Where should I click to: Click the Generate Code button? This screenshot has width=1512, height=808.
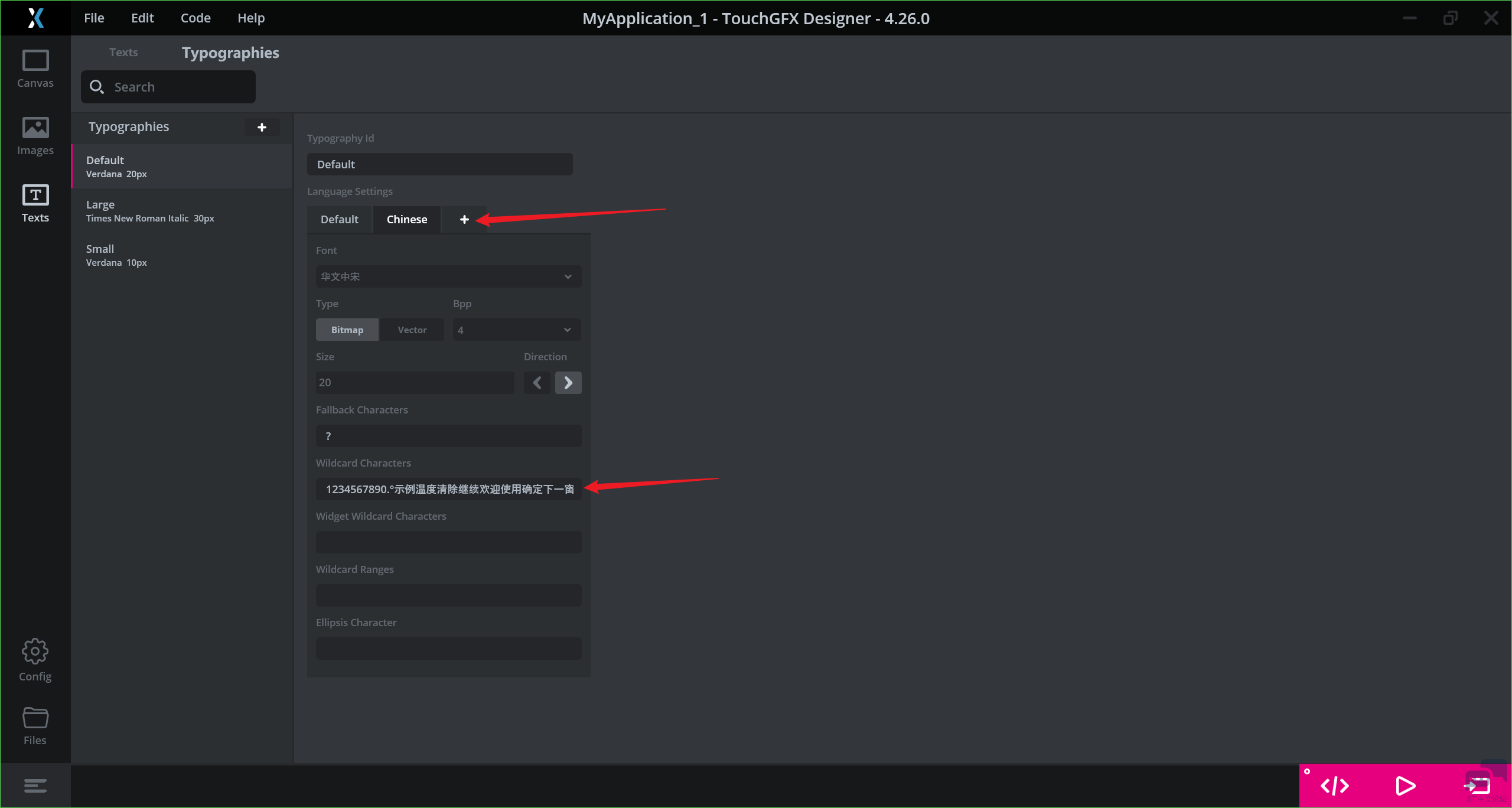1334,786
